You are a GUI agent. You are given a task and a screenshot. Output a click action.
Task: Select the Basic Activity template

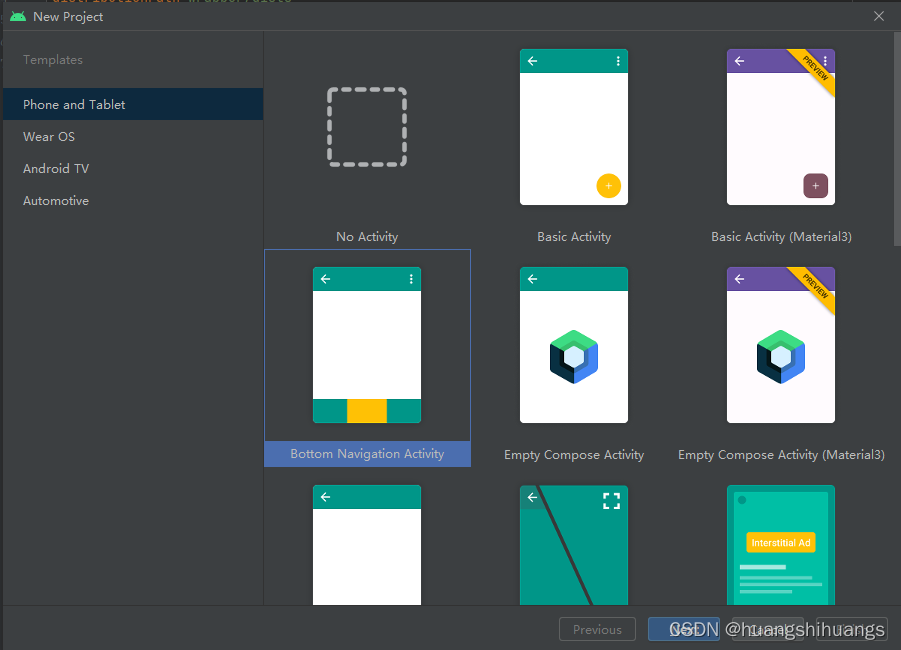574,127
